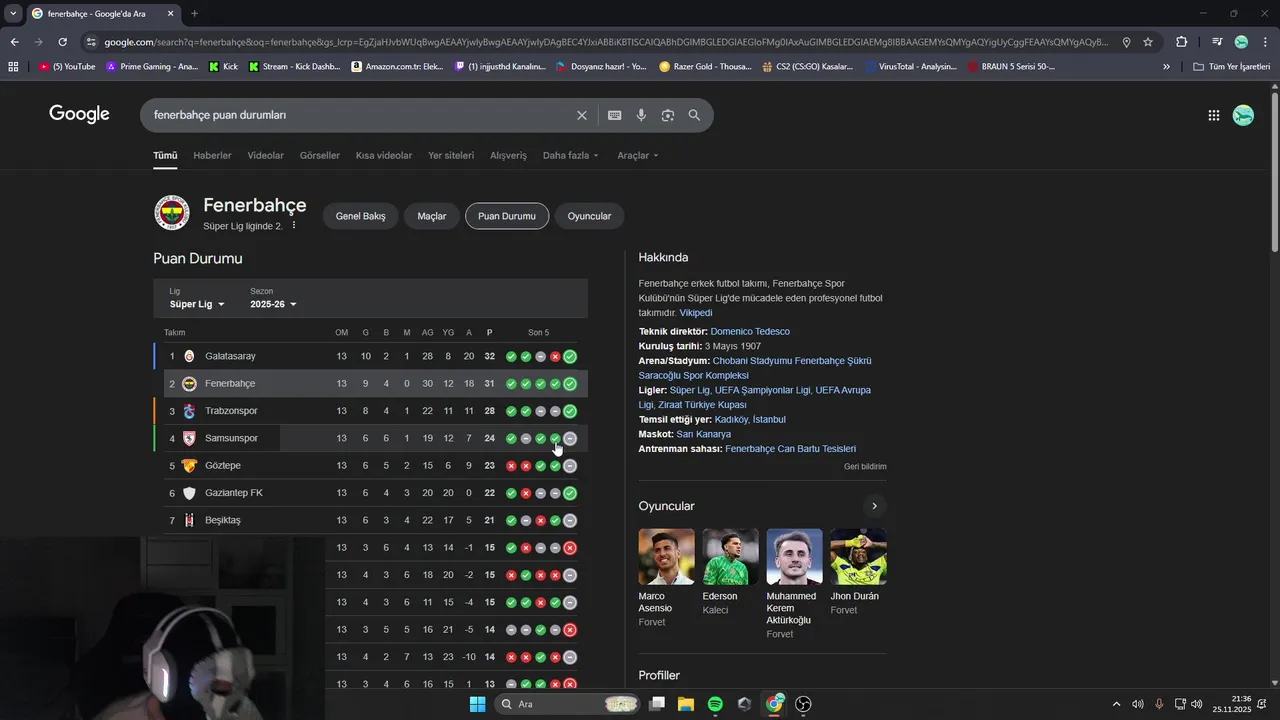Open the Marco Asensio player thumbnail

click(x=666, y=557)
